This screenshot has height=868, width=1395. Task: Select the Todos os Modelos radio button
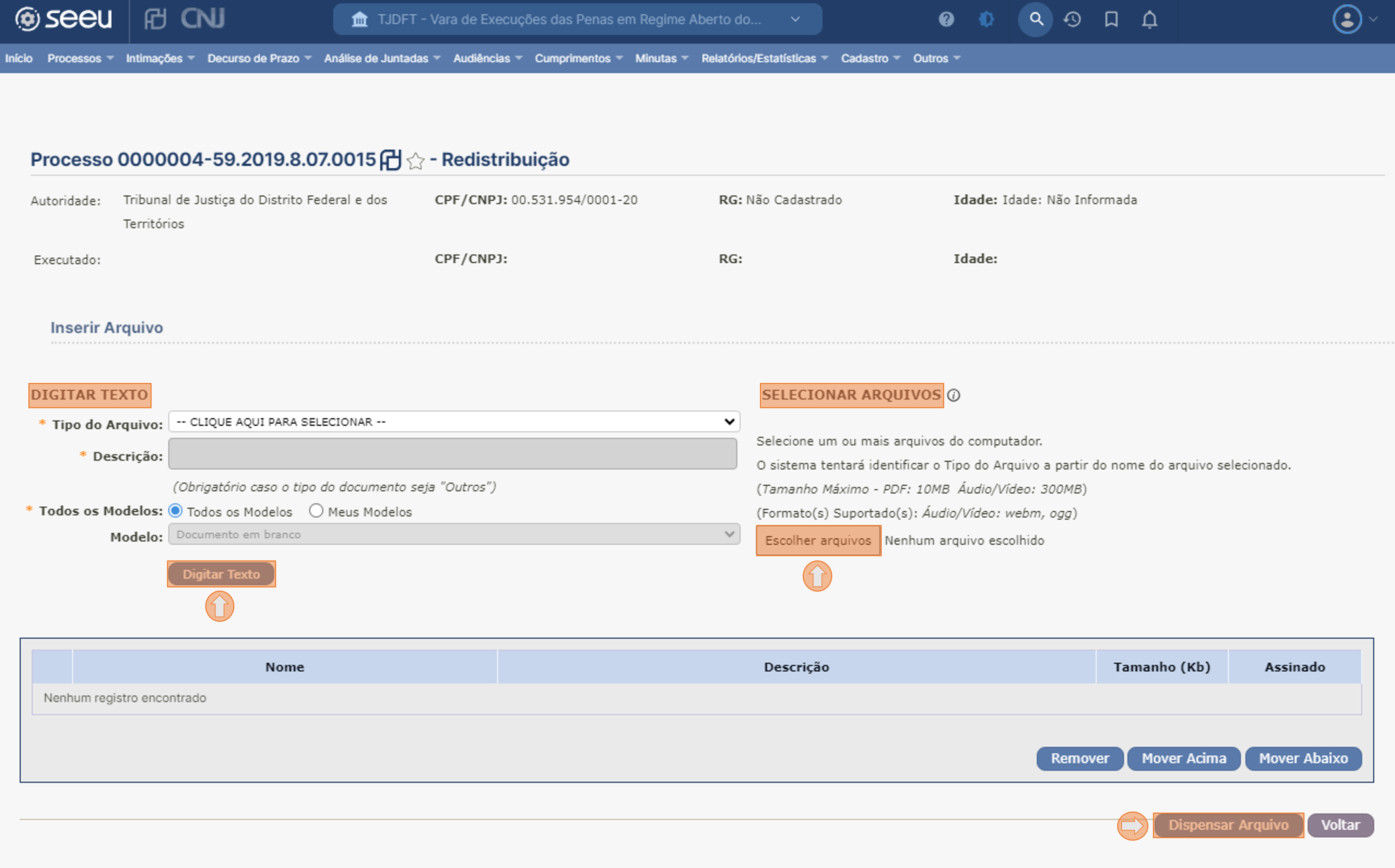click(x=175, y=510)
